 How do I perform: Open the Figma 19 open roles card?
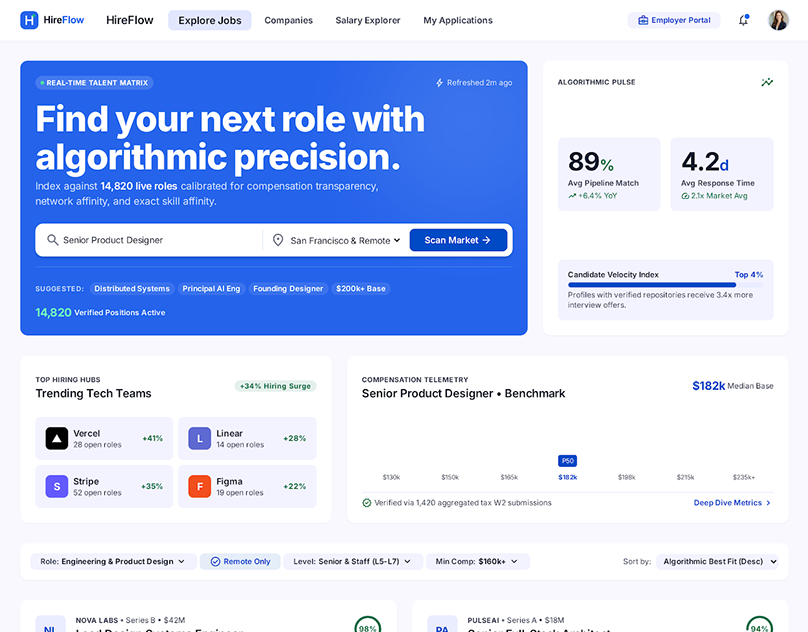coord(247,486)
